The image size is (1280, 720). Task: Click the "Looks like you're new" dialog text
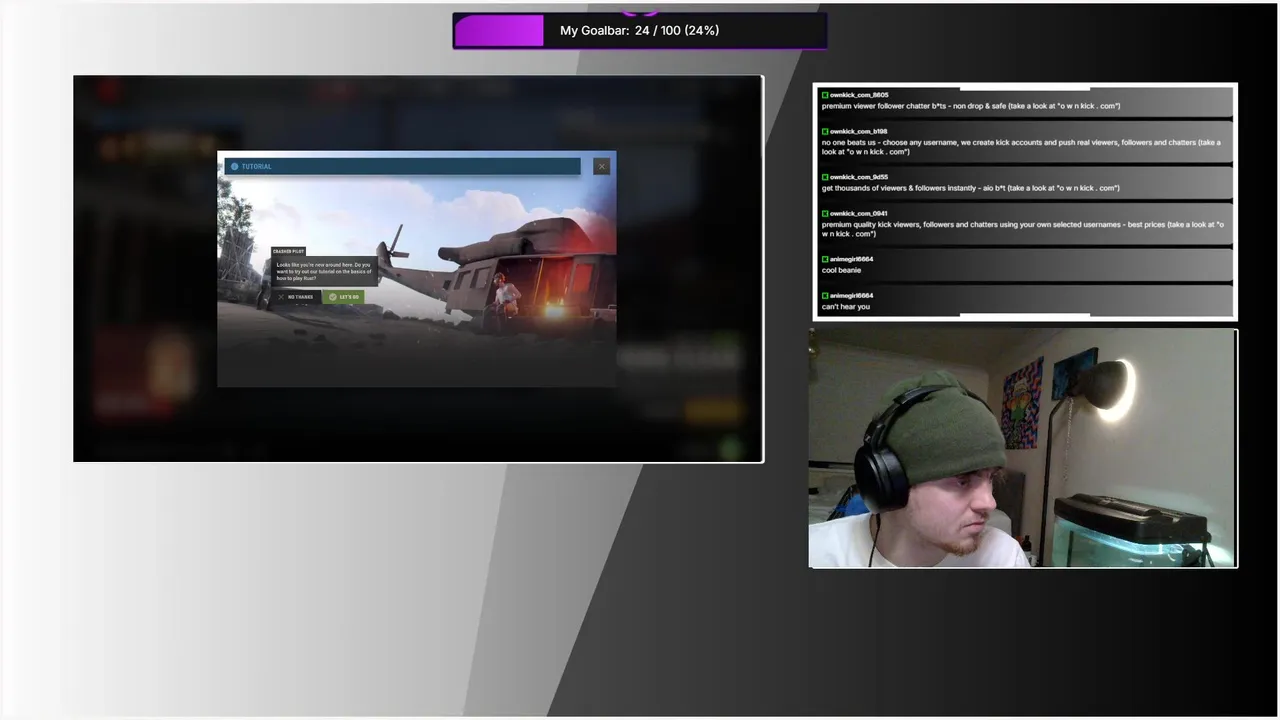click(x=323, y=271)
